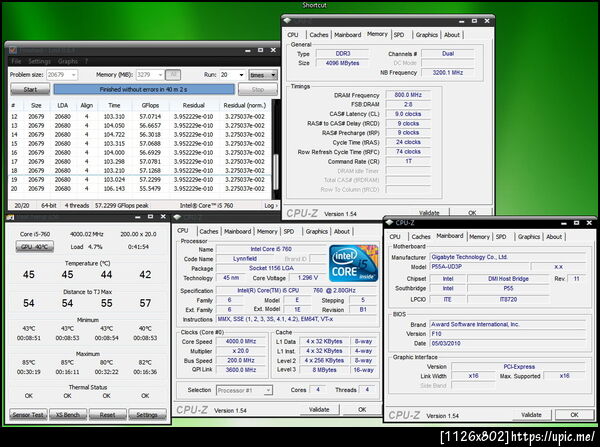Minimize the Real Temp window

pos(138,217)
